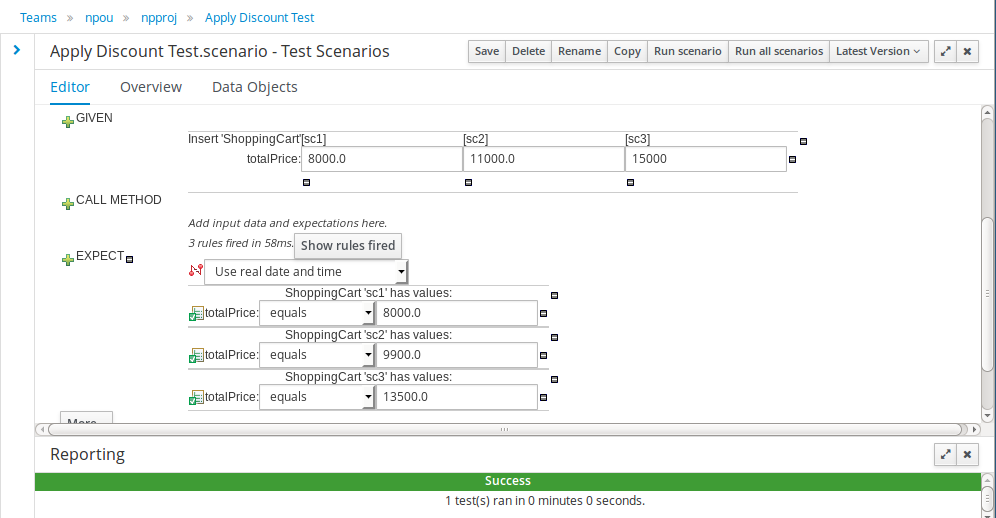This screenshot has height=518, width=996.
Task: Expand the editor panel with the arrows icon
Action: click(x=945, y=51)
